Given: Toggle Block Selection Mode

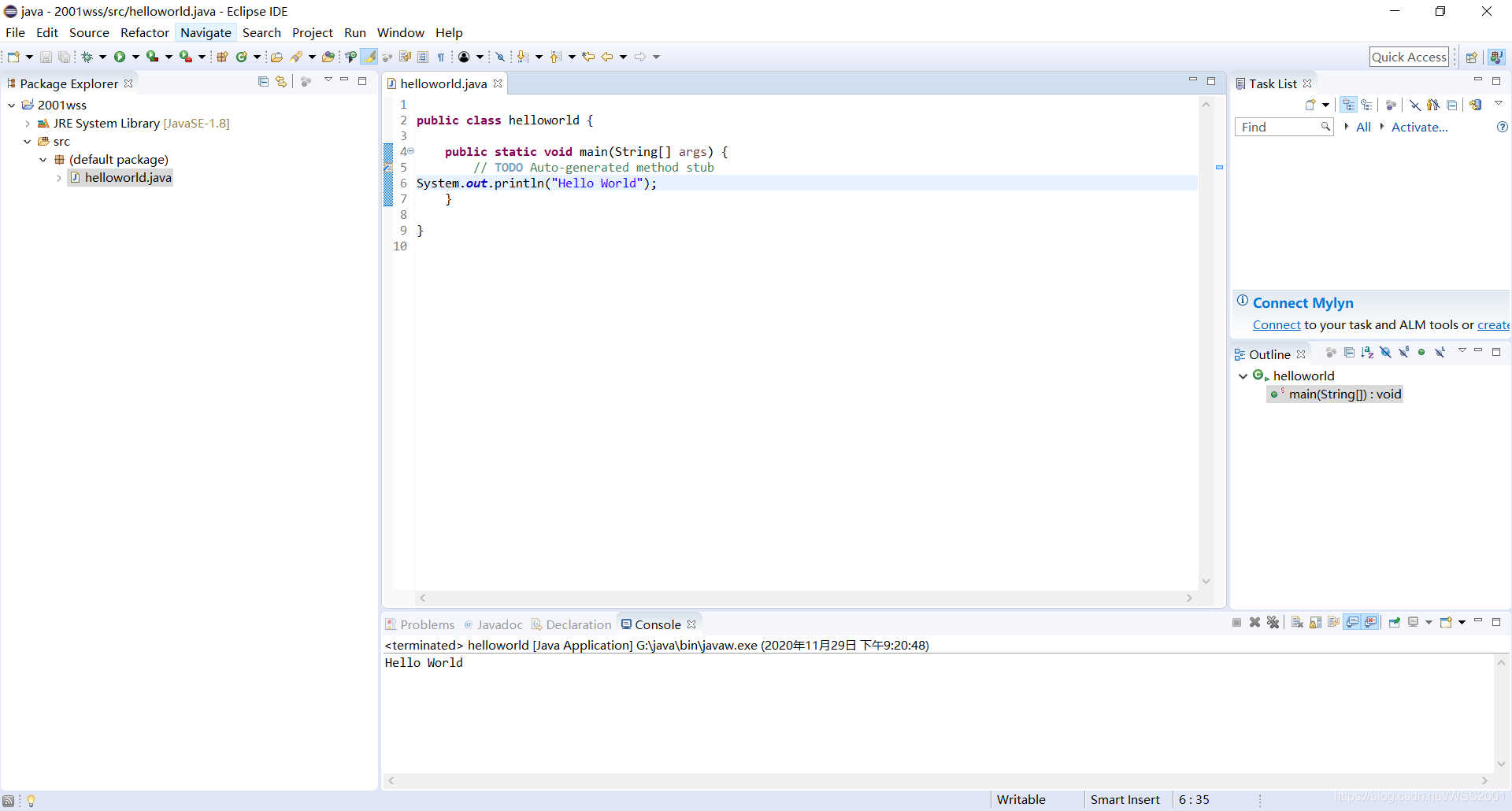Looking at the screenshot, I should pyautogui.click(x=423, y=57).
